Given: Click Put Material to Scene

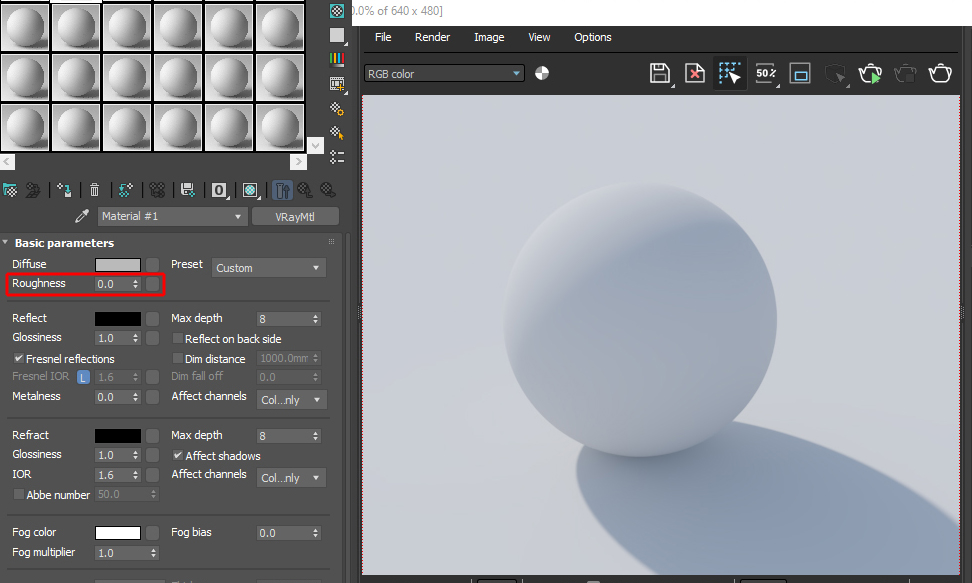Looking at the screenshot, I should coord(33,190).
